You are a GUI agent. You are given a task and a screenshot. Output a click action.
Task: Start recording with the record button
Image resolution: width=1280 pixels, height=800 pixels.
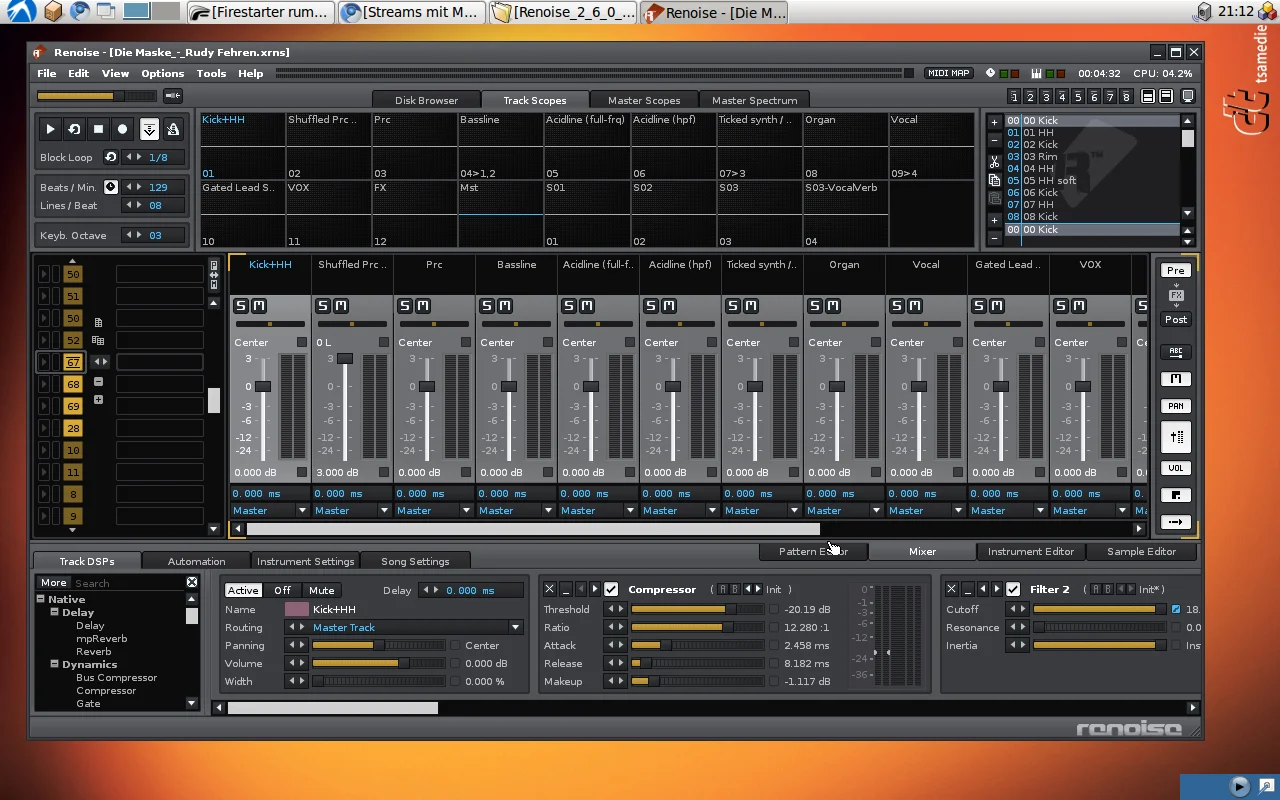click(123, 129)
